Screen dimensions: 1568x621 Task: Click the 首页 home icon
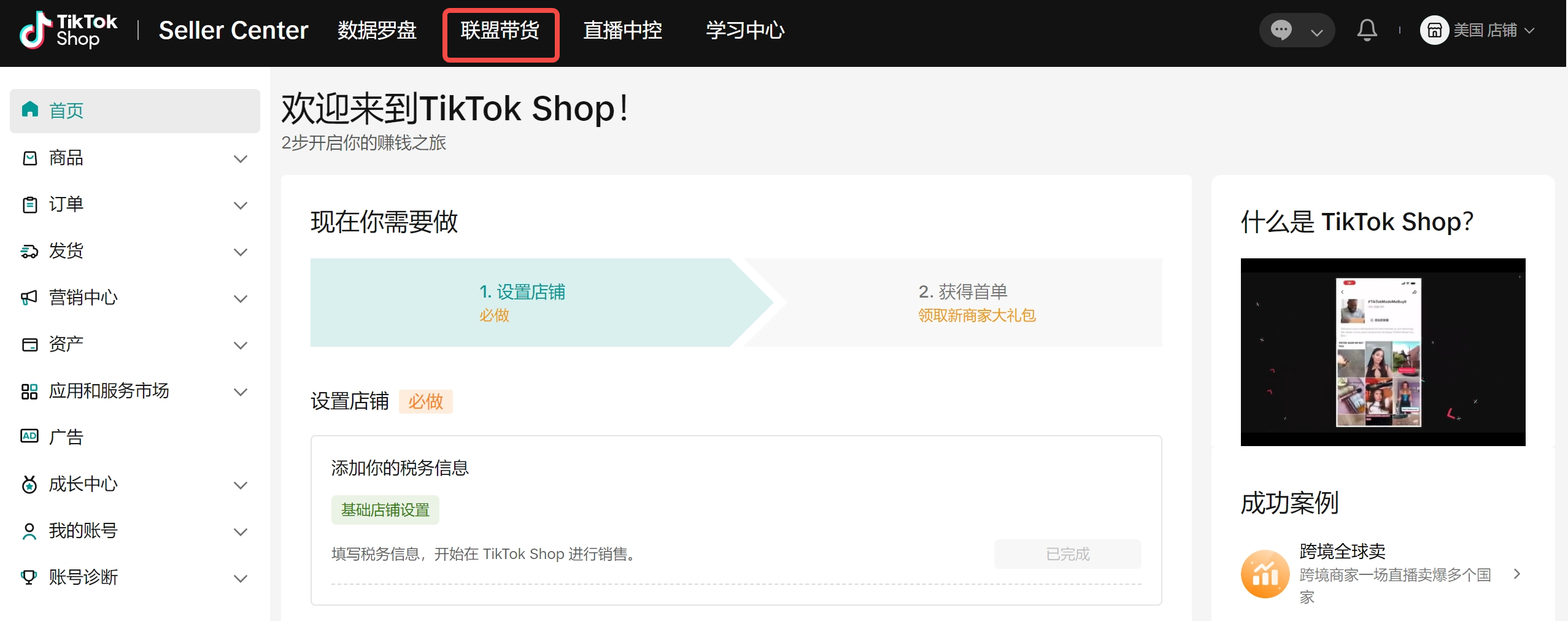(29, 110)
